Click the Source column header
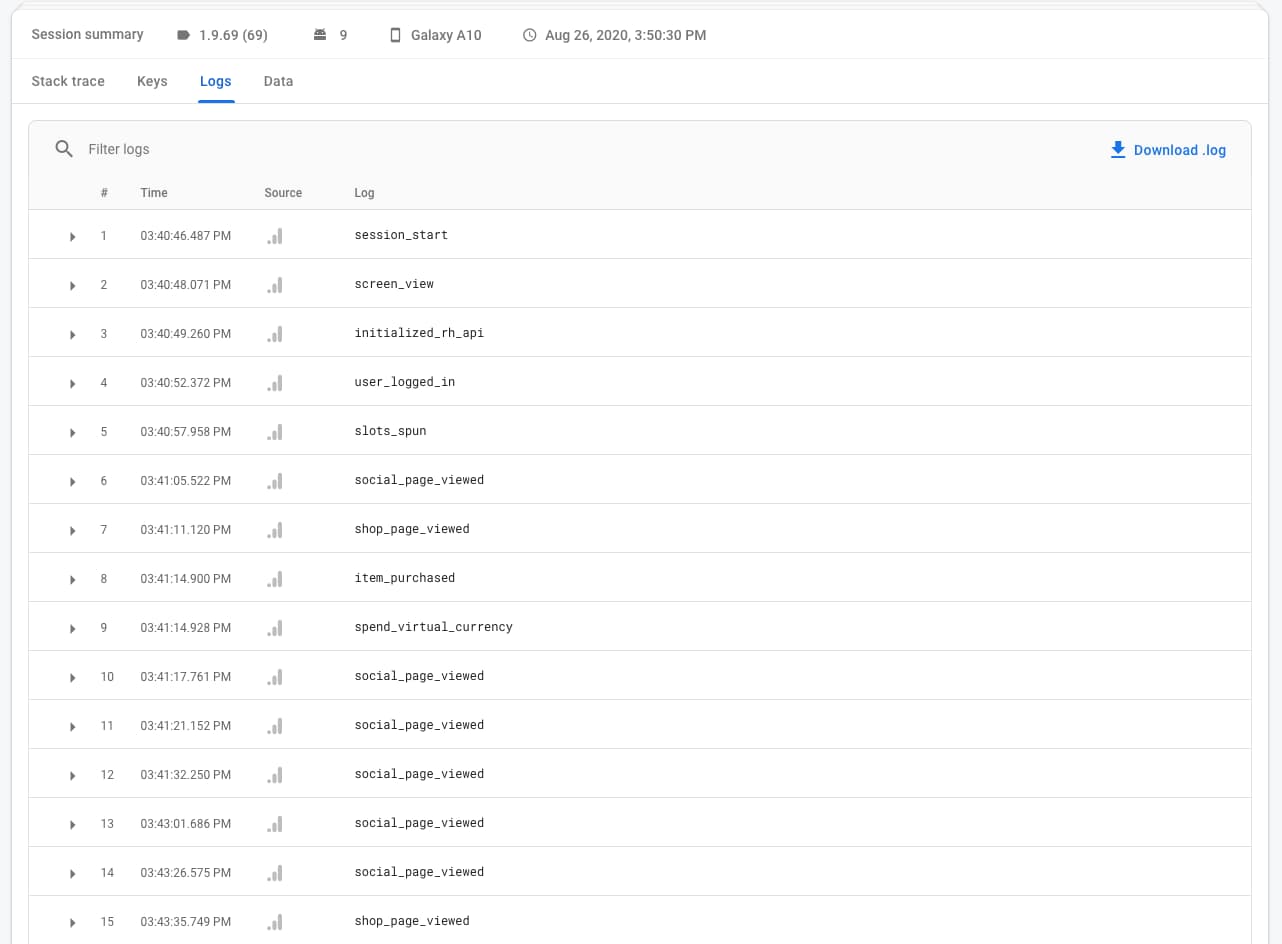This screenshot has width=1282, height=944. tap(283, 193)
